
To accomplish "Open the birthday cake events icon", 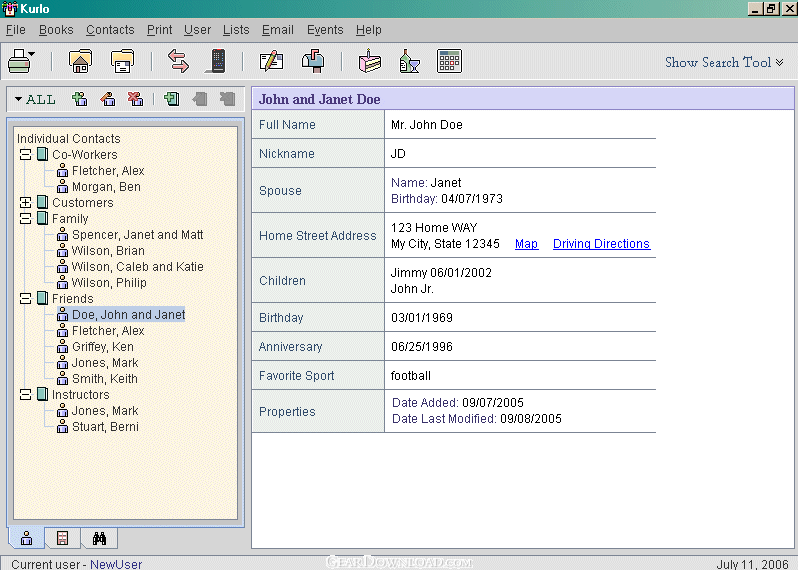I will pos(370,62).
